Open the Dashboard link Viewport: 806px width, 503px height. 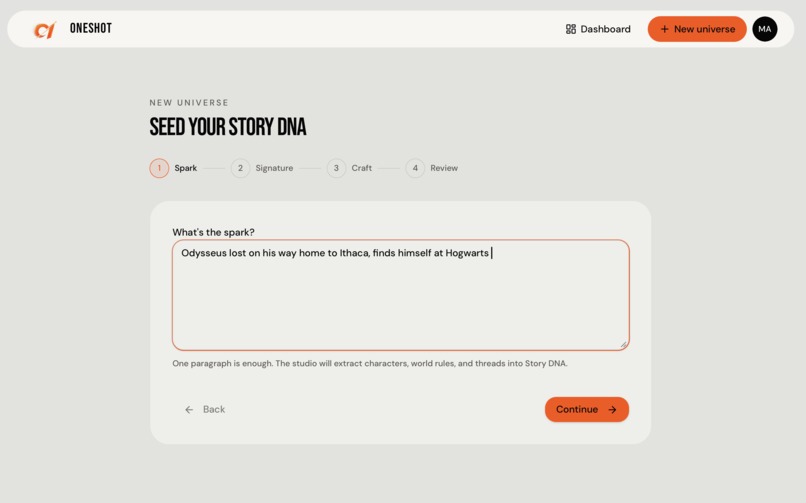[x=598, y=29]
